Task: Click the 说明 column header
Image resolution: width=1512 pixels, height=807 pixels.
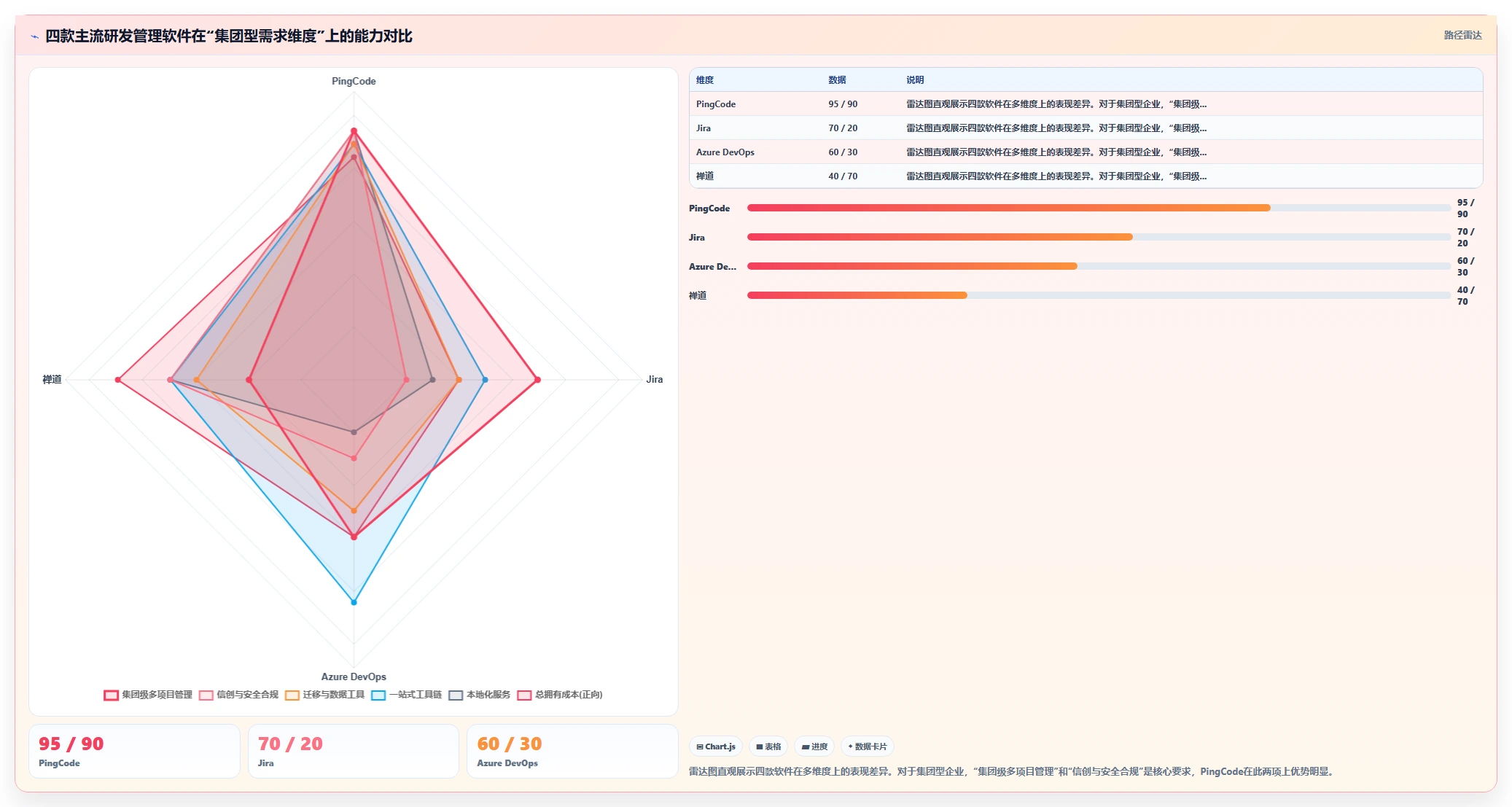Action: (915, 80)
